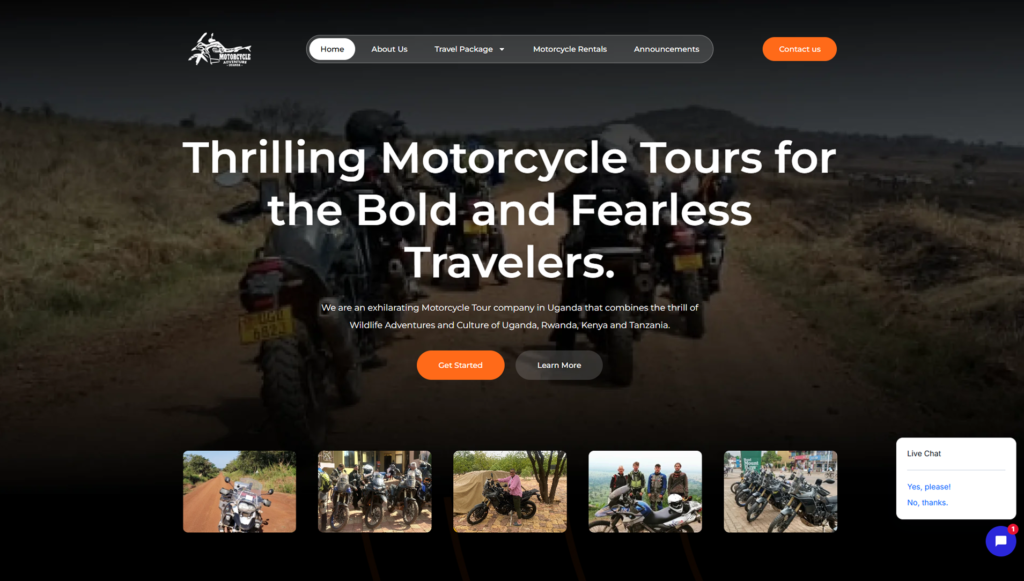Click the Motorcycle Adventures logo
The width and height of the screenshot is (1024, 581).
[219, 50]
